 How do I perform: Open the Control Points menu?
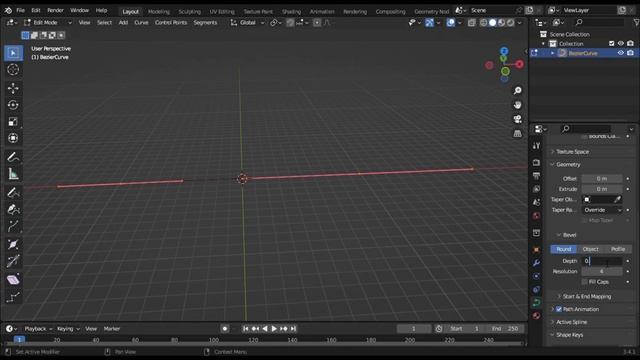tap(171, 23)
